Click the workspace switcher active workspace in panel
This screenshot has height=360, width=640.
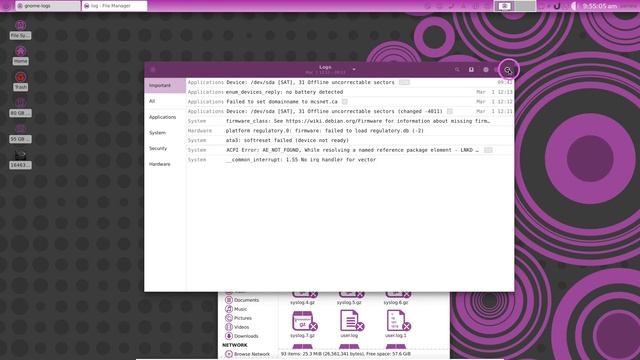tap(505, 6)
